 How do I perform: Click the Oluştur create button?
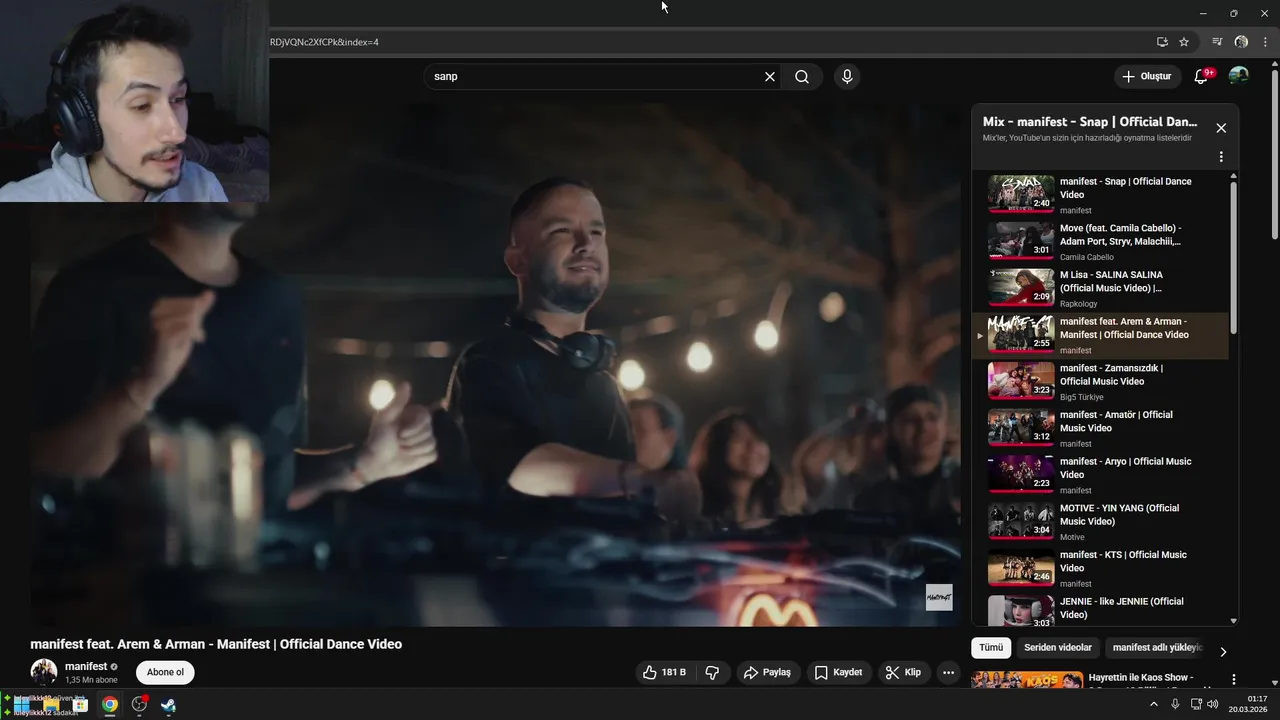[1146, 76]
